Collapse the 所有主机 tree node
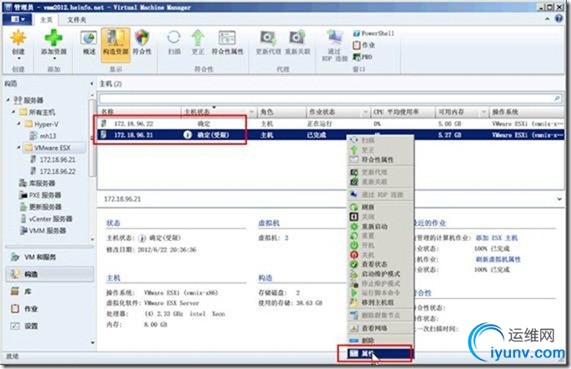Screen dimensions: 571x369 (14, 111)
